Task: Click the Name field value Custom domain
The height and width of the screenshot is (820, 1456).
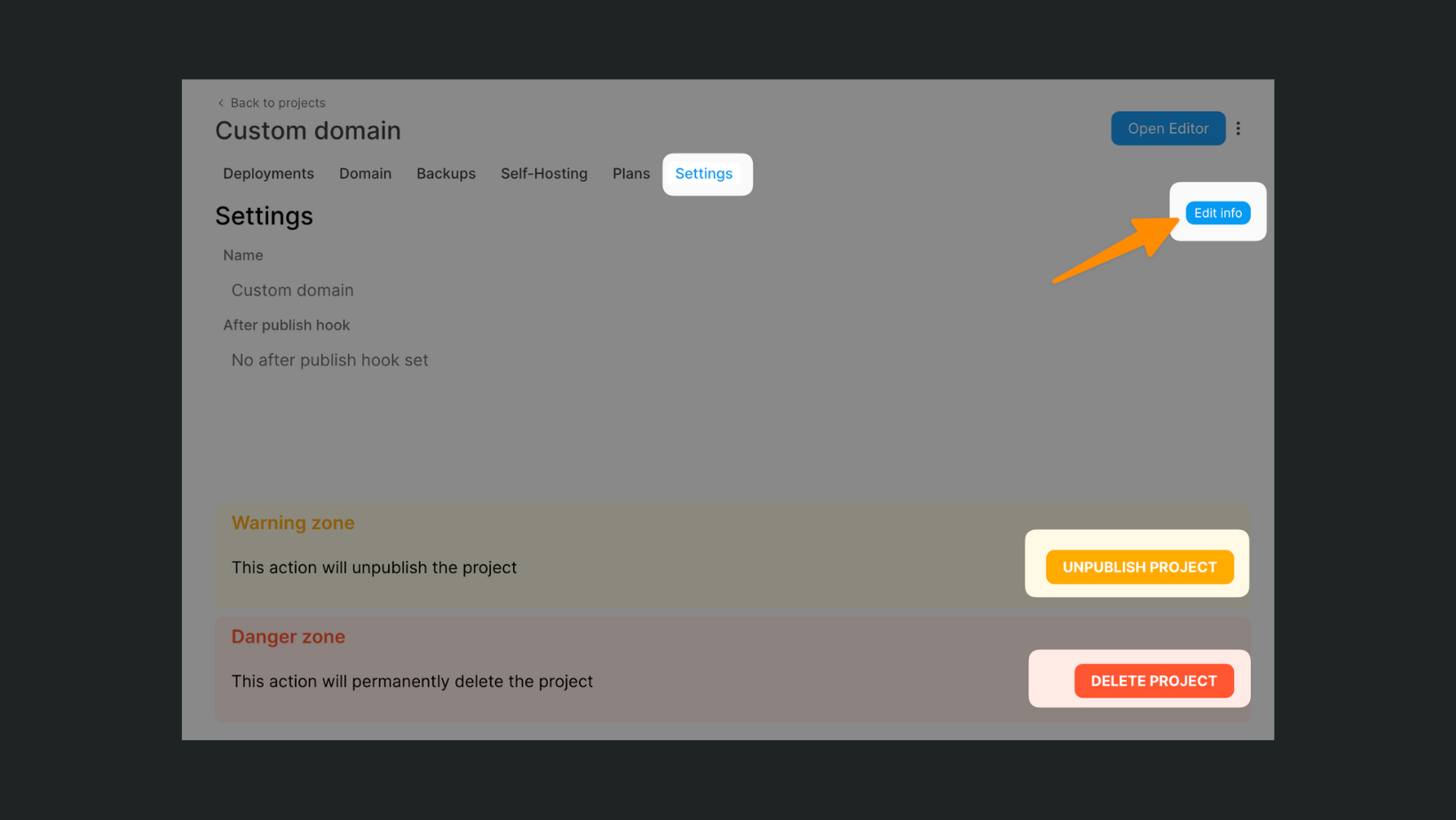Action: coord(292,290)
